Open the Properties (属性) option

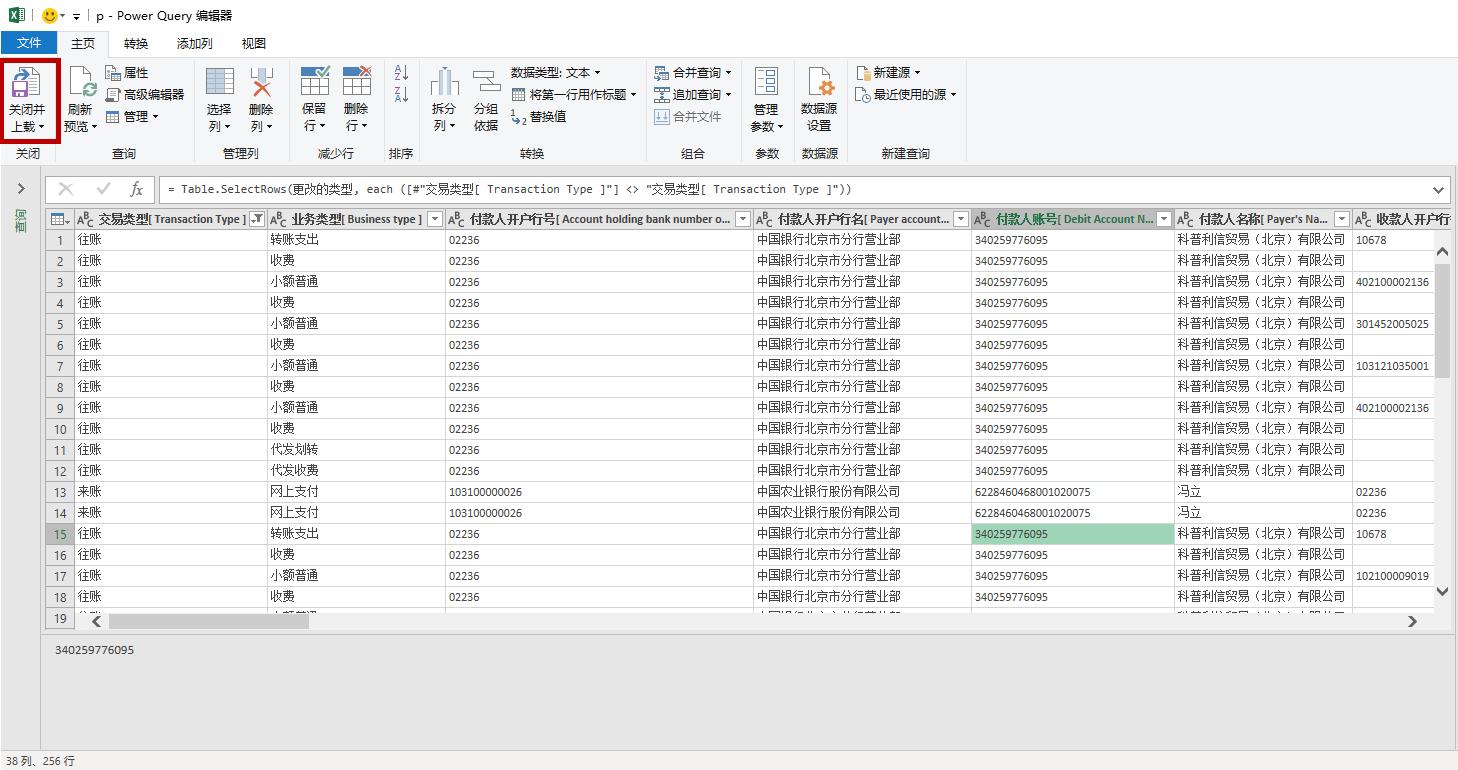pyautogui.click(x=127, y=73)
